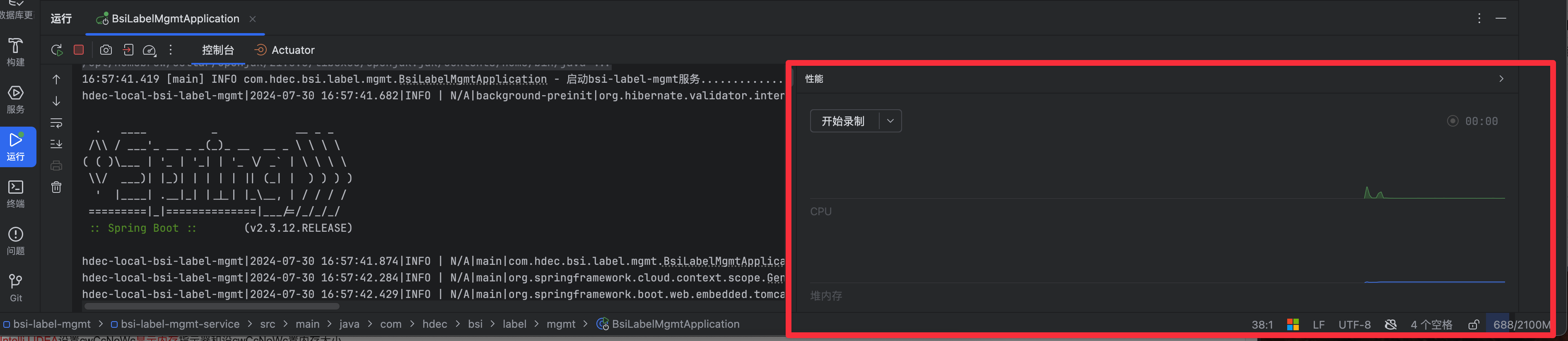Image resolution: width=1568 pixels, height=341 pixels.
Task: Open the Git tool window
Action: click(x=16, y=288)
